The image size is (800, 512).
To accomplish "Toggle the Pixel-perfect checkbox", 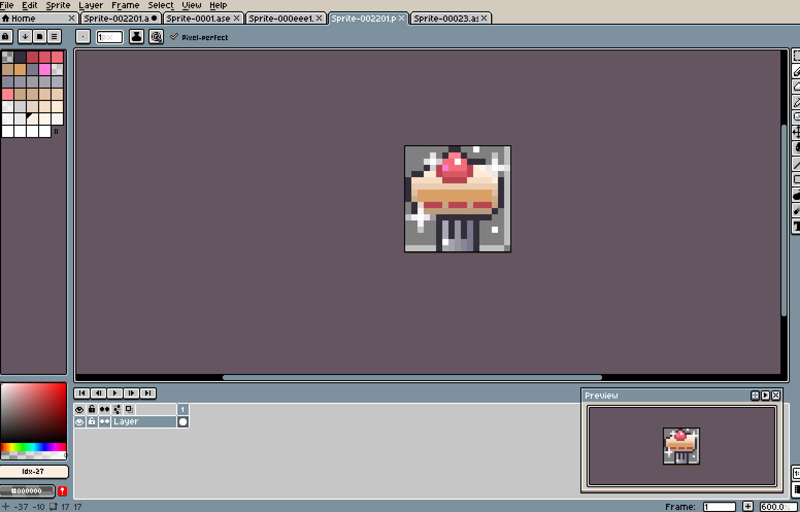I will [199, 37].
